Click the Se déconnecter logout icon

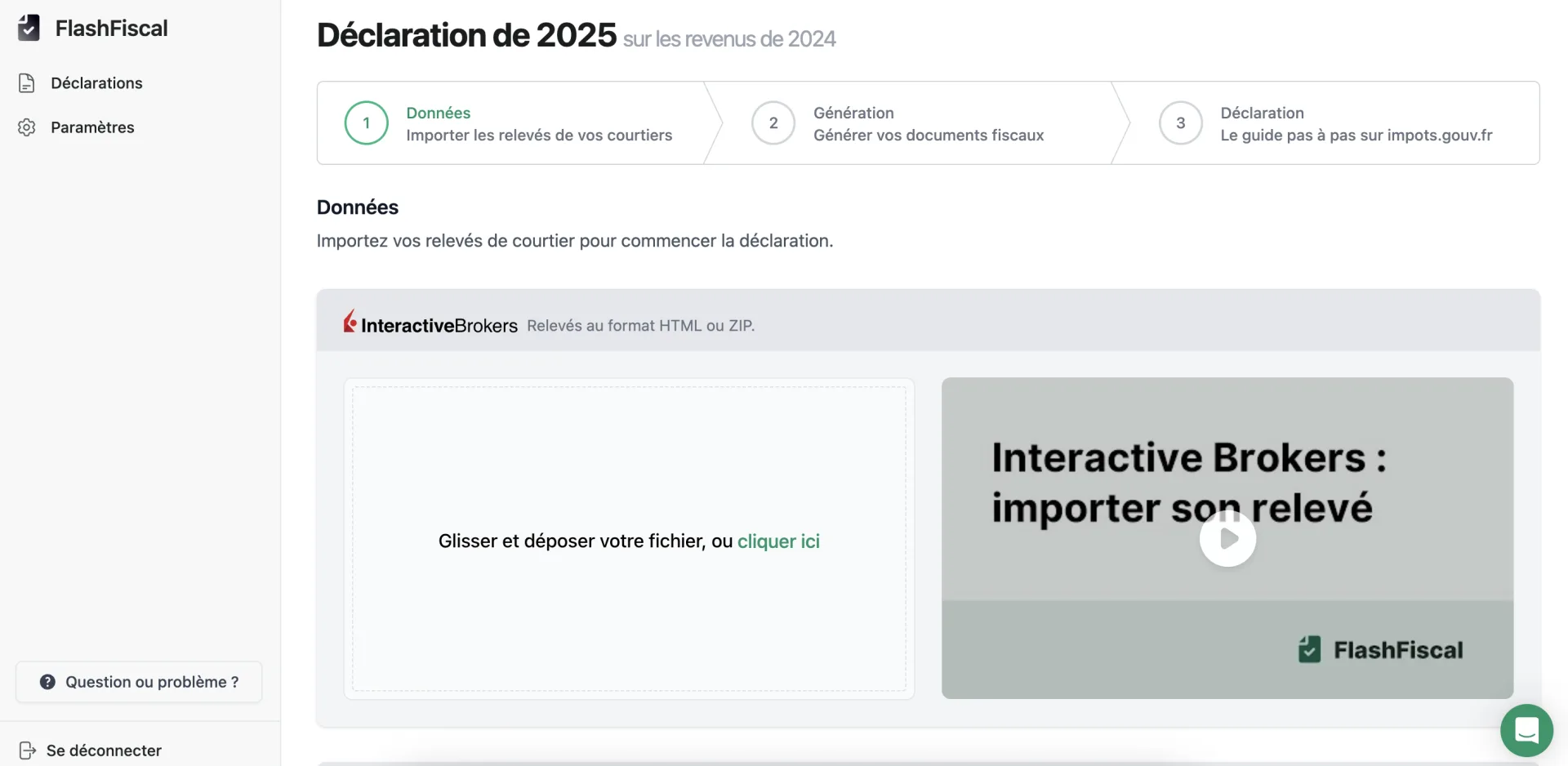click(27, 750)
